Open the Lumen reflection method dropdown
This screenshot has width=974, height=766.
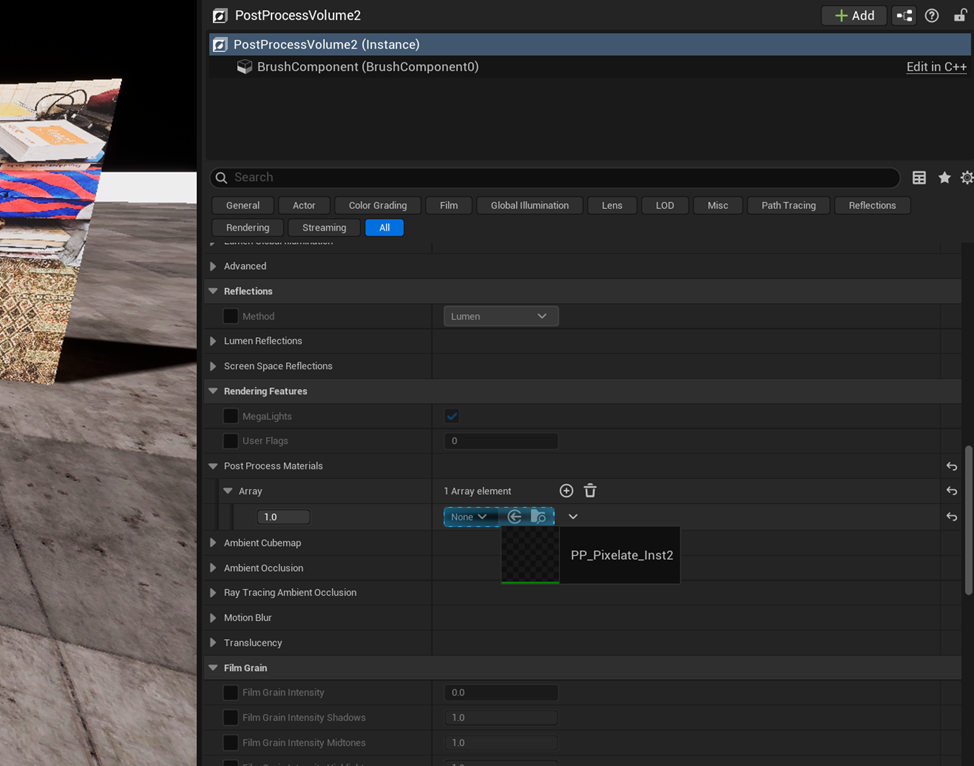pyautogui.click(x=500, y=316)
